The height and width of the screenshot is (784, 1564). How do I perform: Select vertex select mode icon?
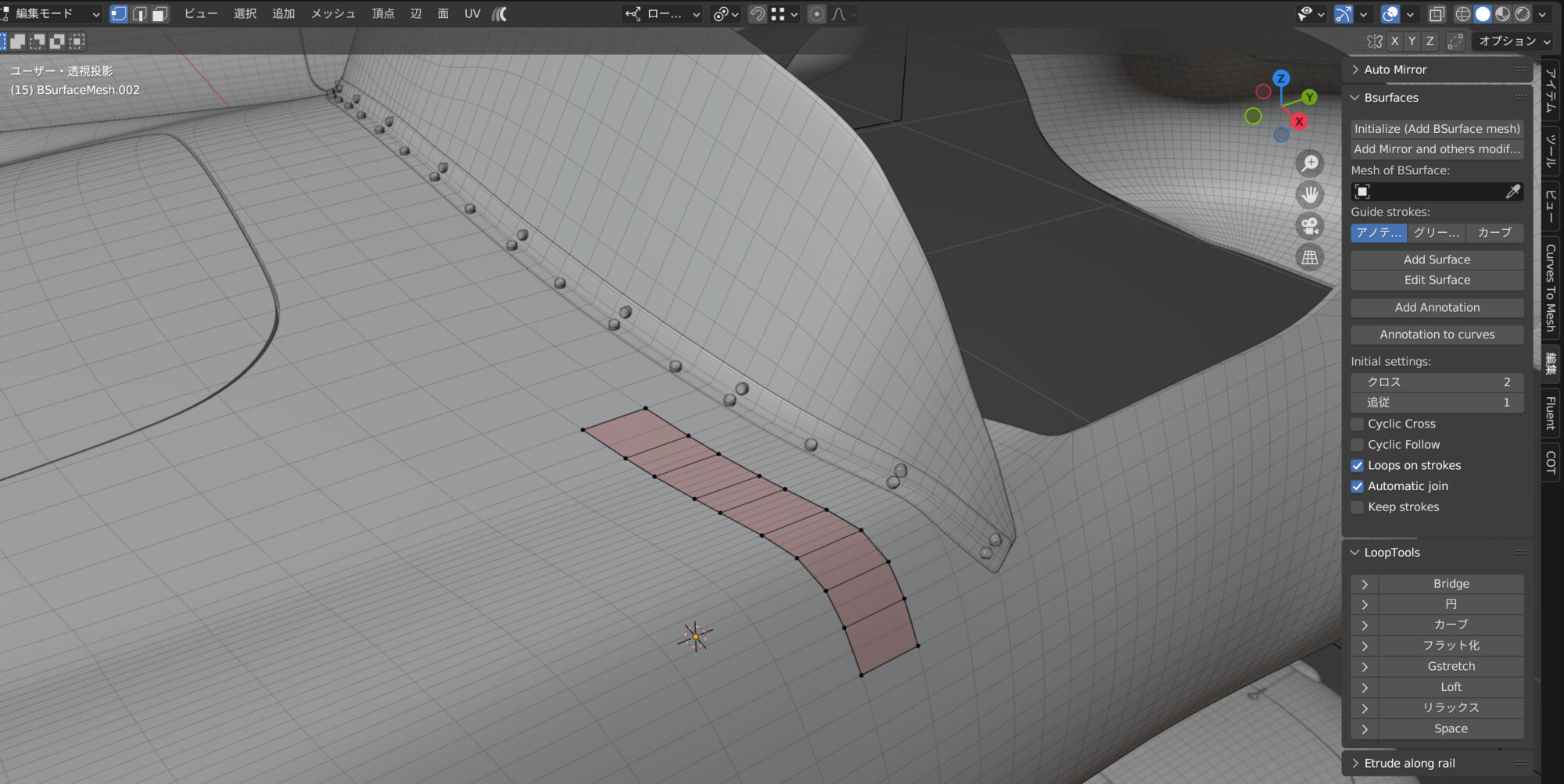[119, 14]
